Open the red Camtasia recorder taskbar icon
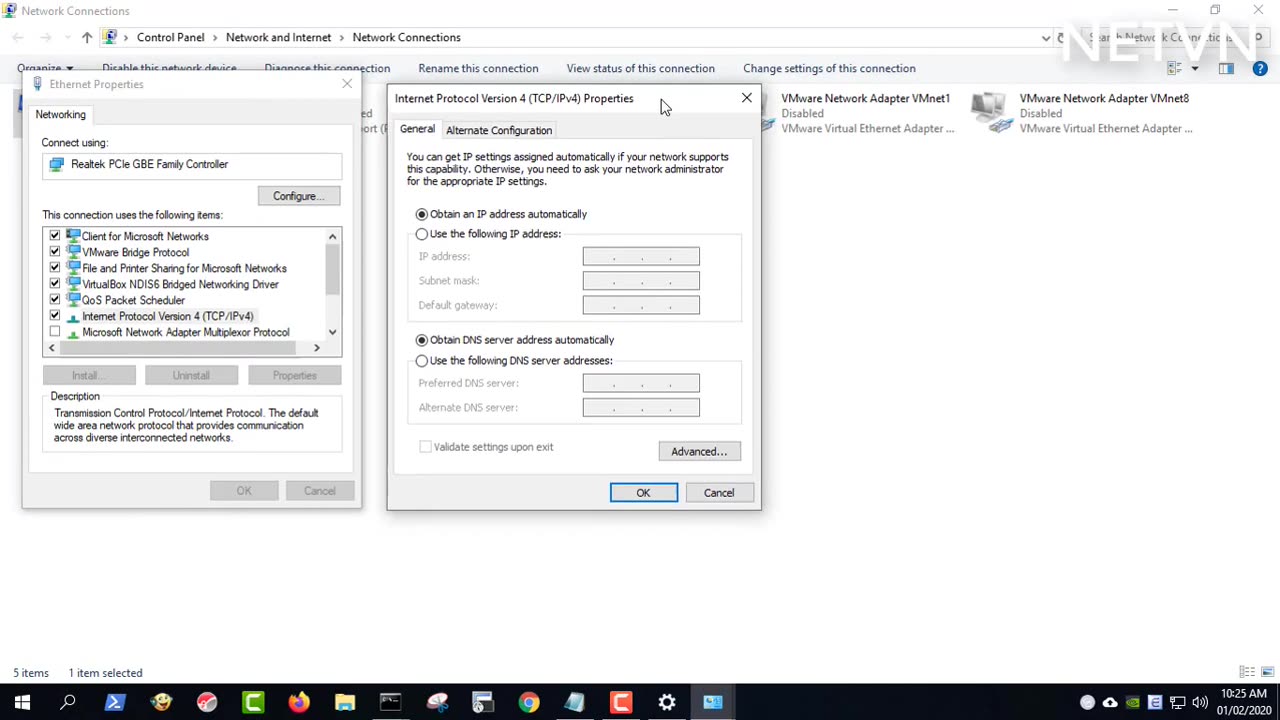 point(621,702)
